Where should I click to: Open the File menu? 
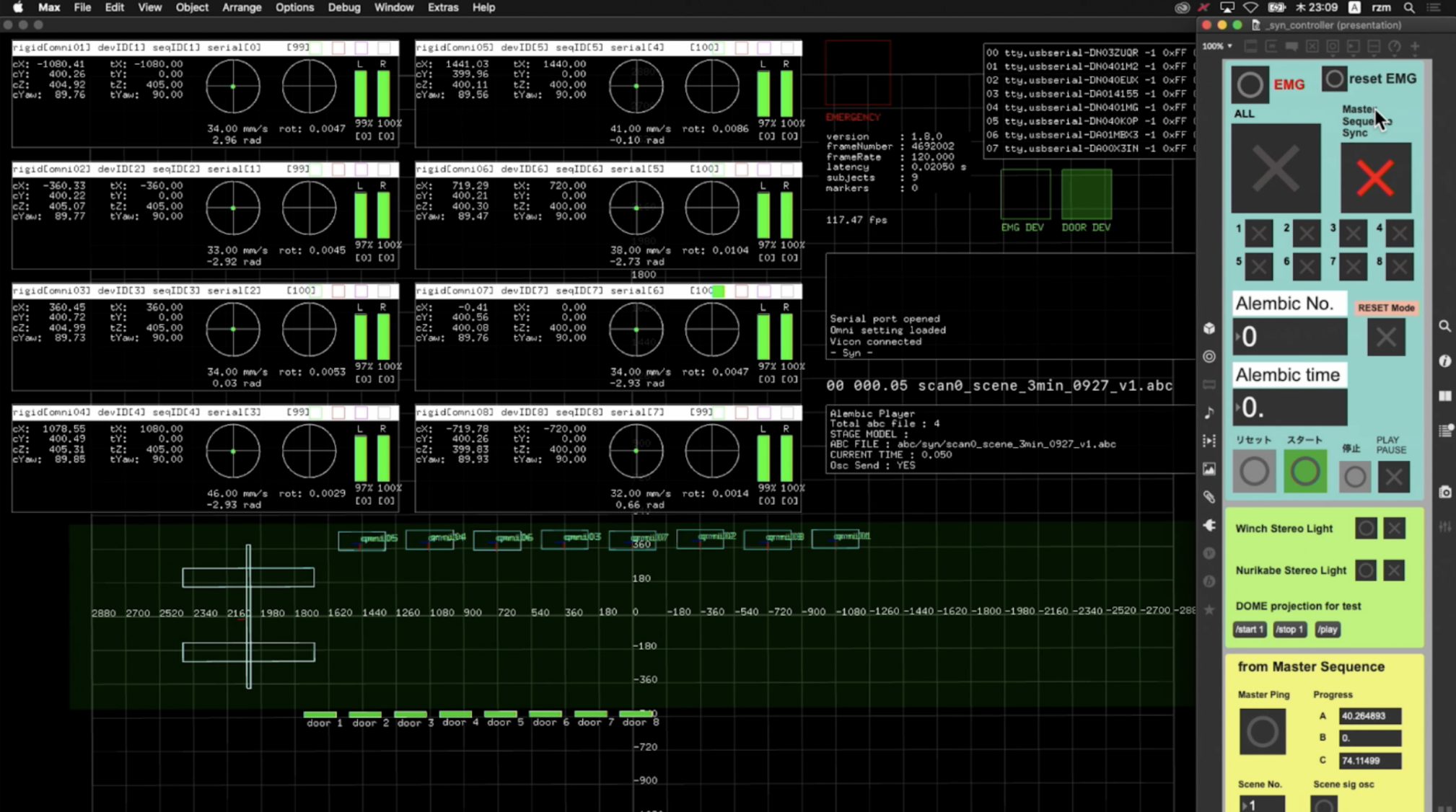pos(82,7)
